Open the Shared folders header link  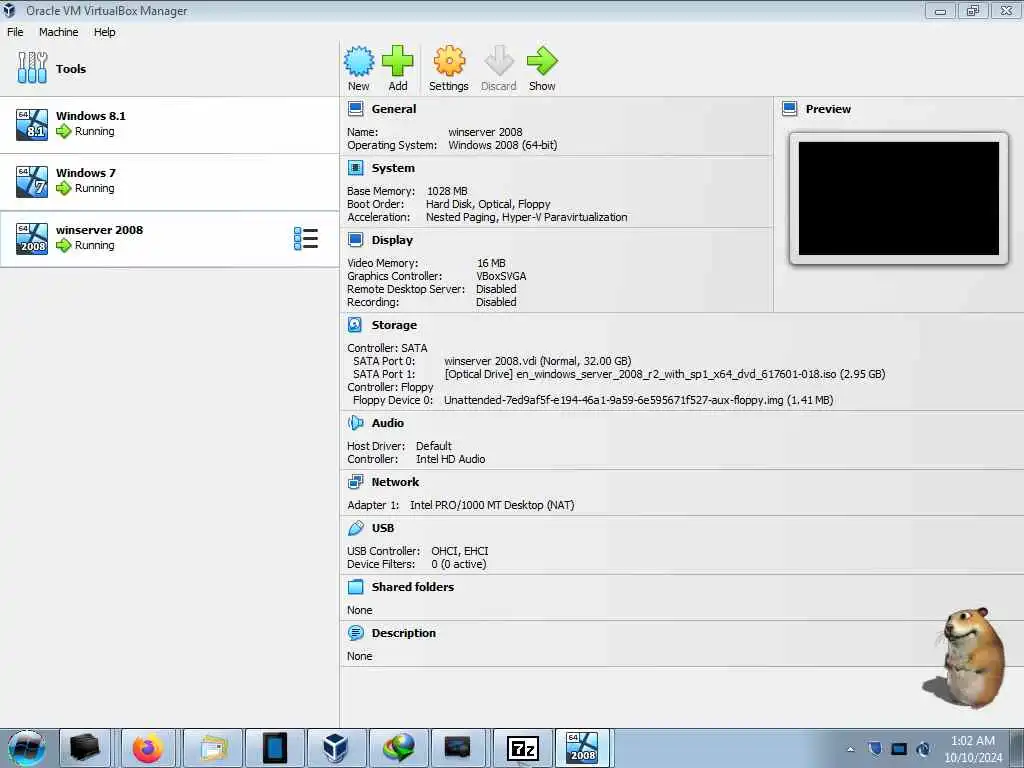tap(413, 586)
